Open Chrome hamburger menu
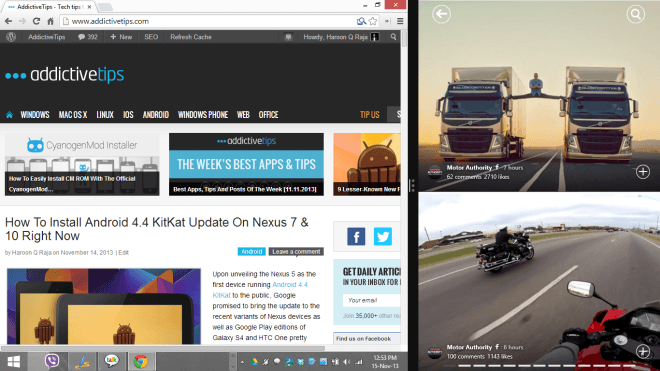Image resolution: width=660 pixels, height=371 pixels. 400,21
